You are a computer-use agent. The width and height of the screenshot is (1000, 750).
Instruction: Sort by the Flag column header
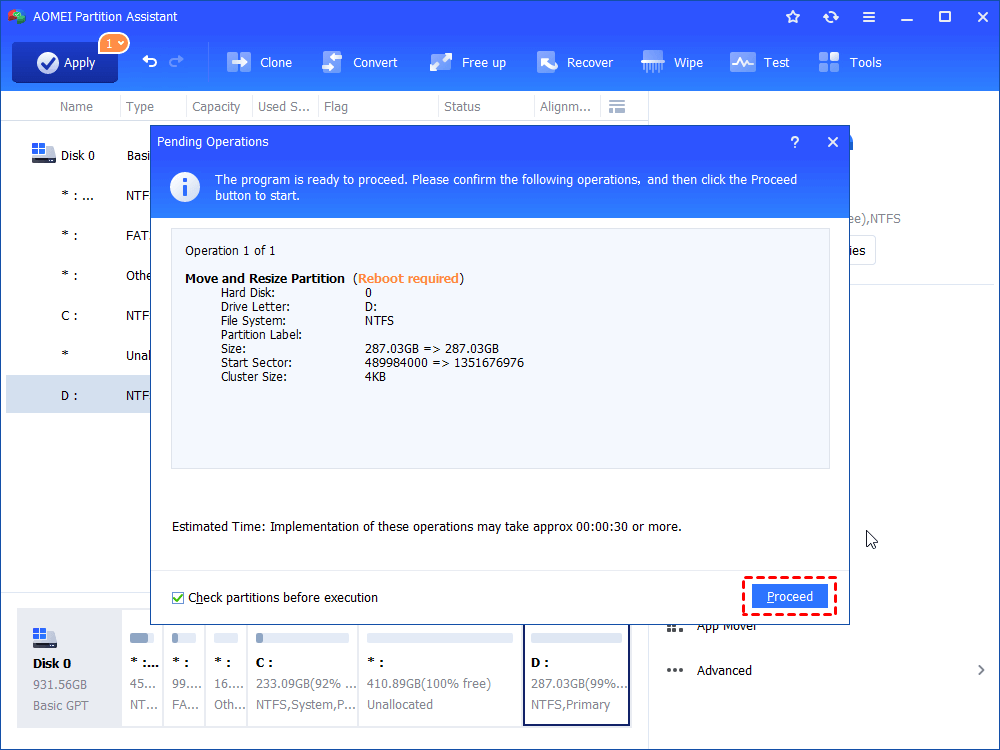[x=335, y=107]
